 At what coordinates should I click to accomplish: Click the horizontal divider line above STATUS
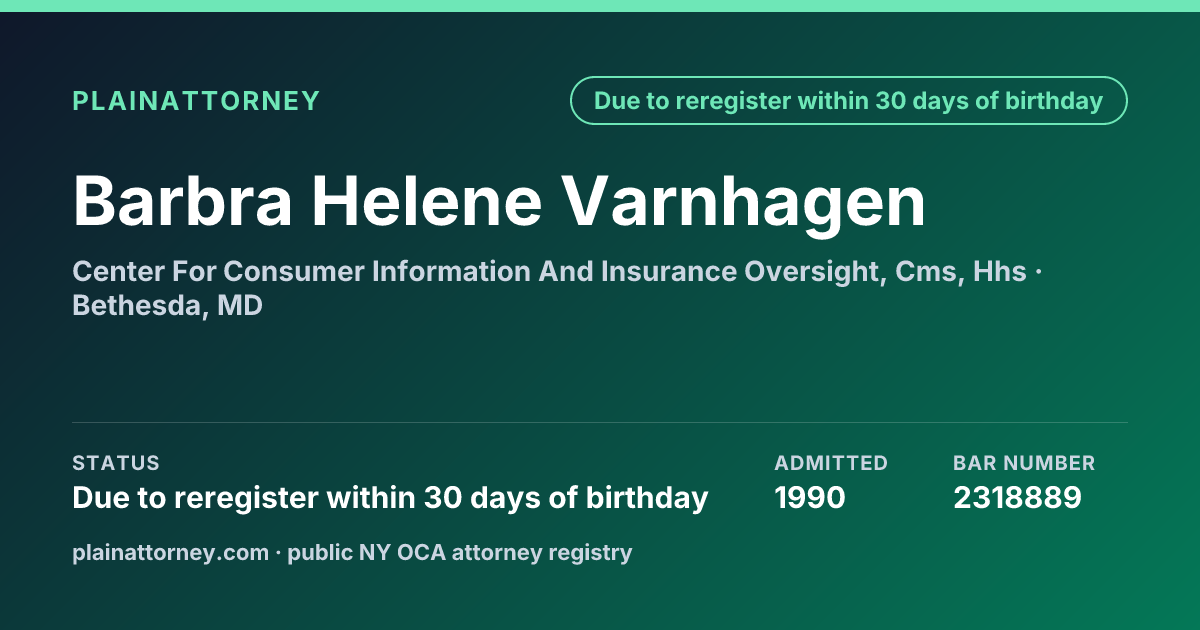click(600, 422)
